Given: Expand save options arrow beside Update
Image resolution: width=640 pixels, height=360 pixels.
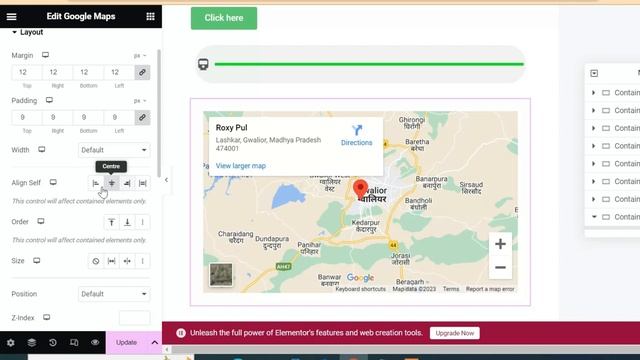Looking at the screenshot, I should coord(155,342).
